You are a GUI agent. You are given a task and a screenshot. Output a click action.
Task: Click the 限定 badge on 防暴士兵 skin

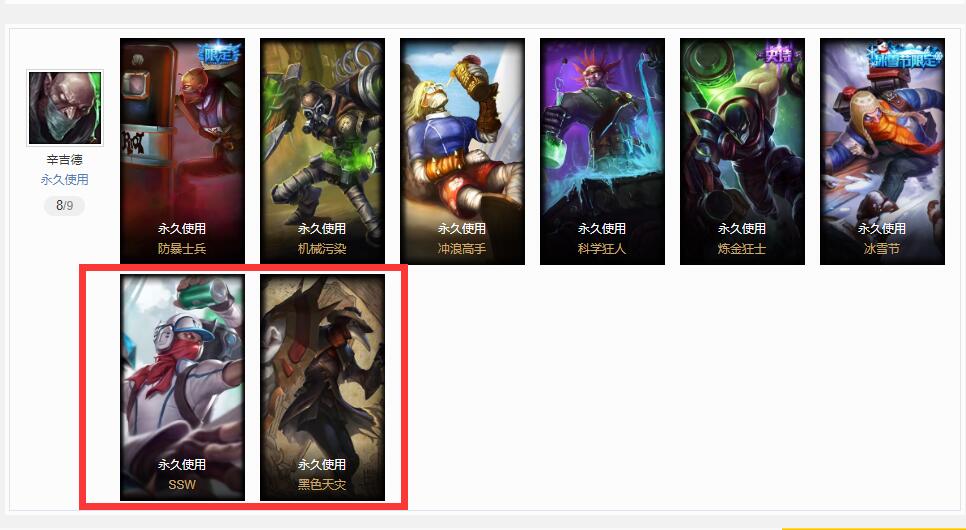tap(218, 54)
